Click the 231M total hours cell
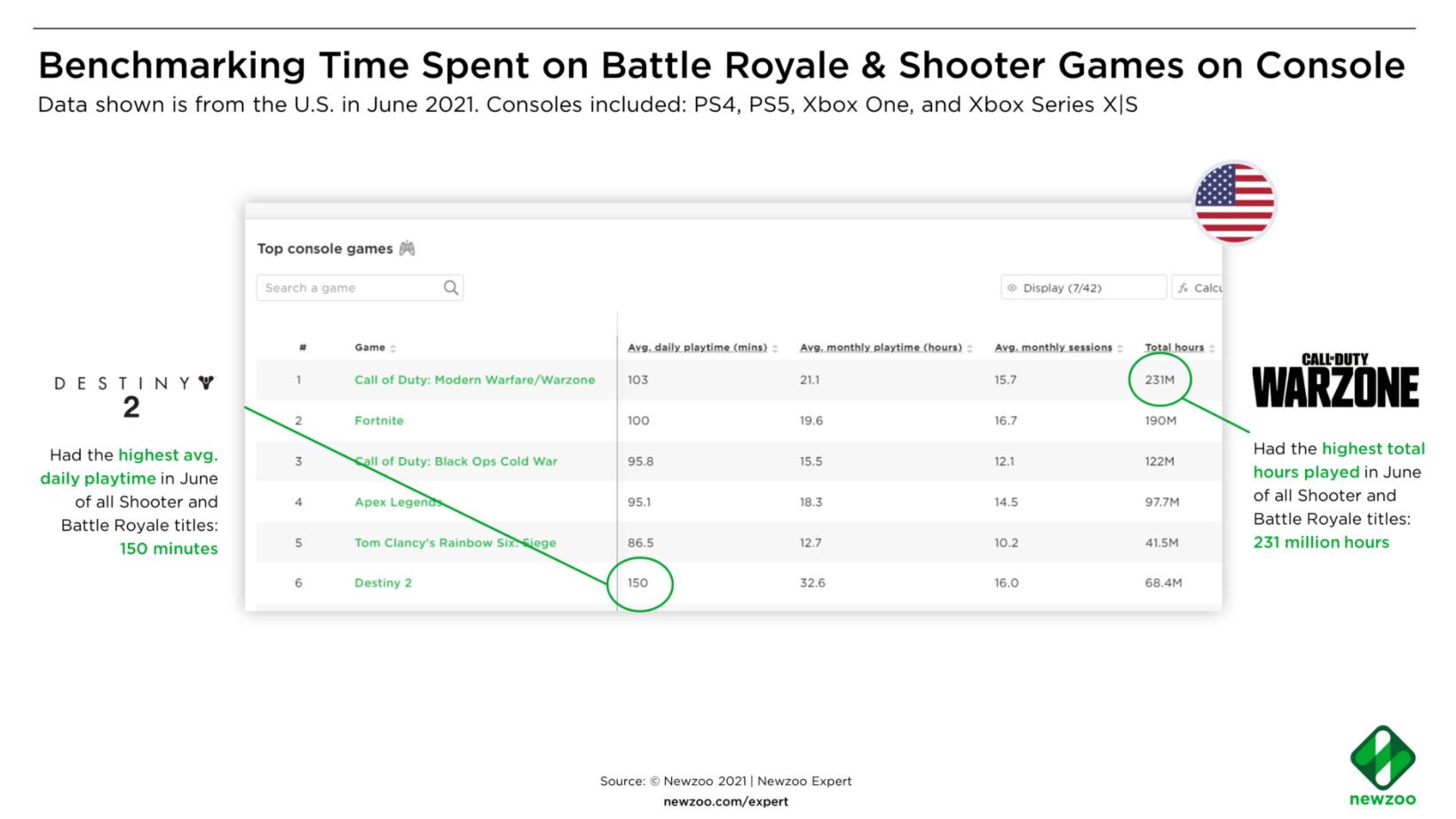This screenshot has height=819, width=1456. coord(1159,380)
